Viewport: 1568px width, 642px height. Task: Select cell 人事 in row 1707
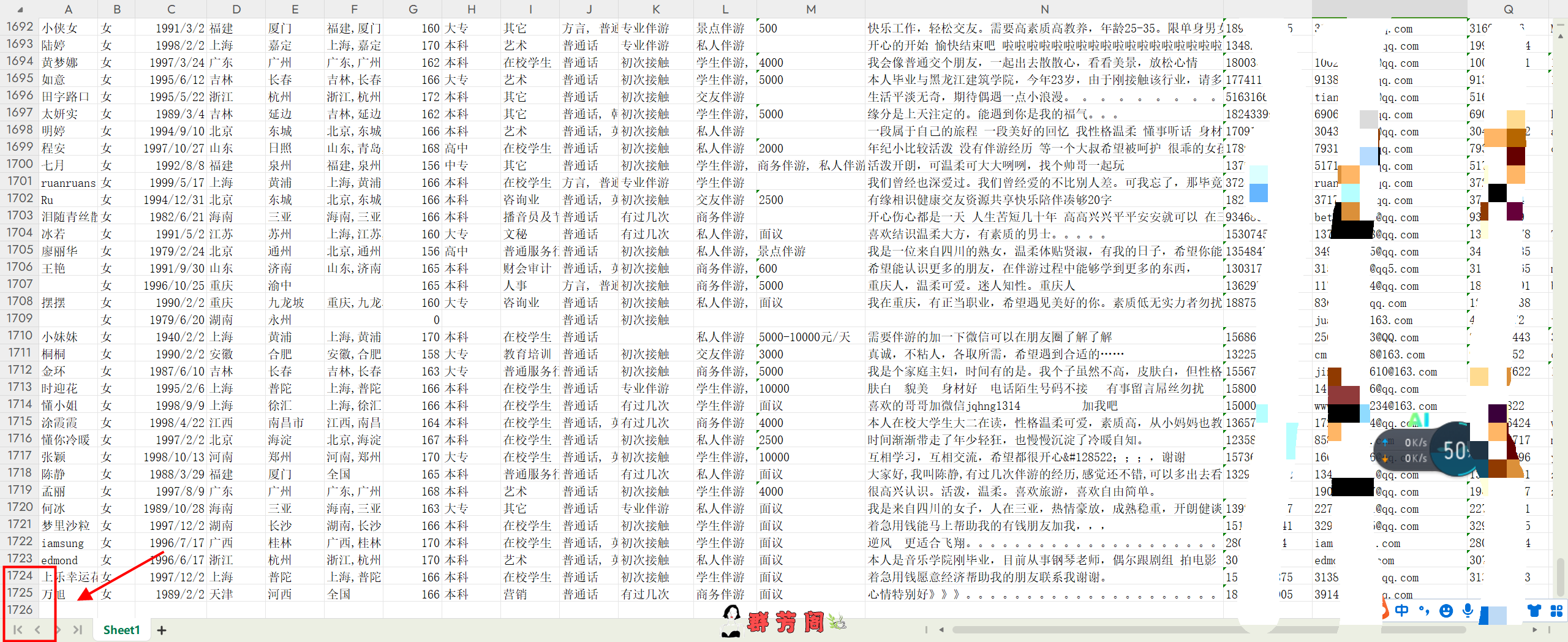coord(530,285)
